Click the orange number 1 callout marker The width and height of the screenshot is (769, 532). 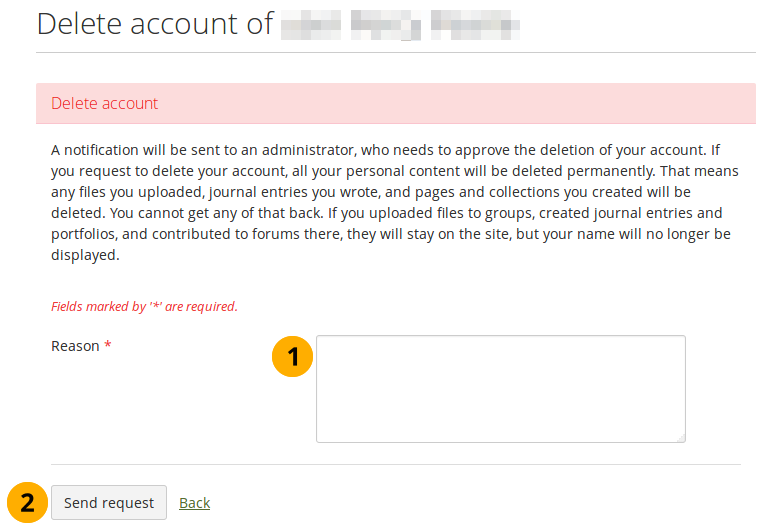coord(292,354)
